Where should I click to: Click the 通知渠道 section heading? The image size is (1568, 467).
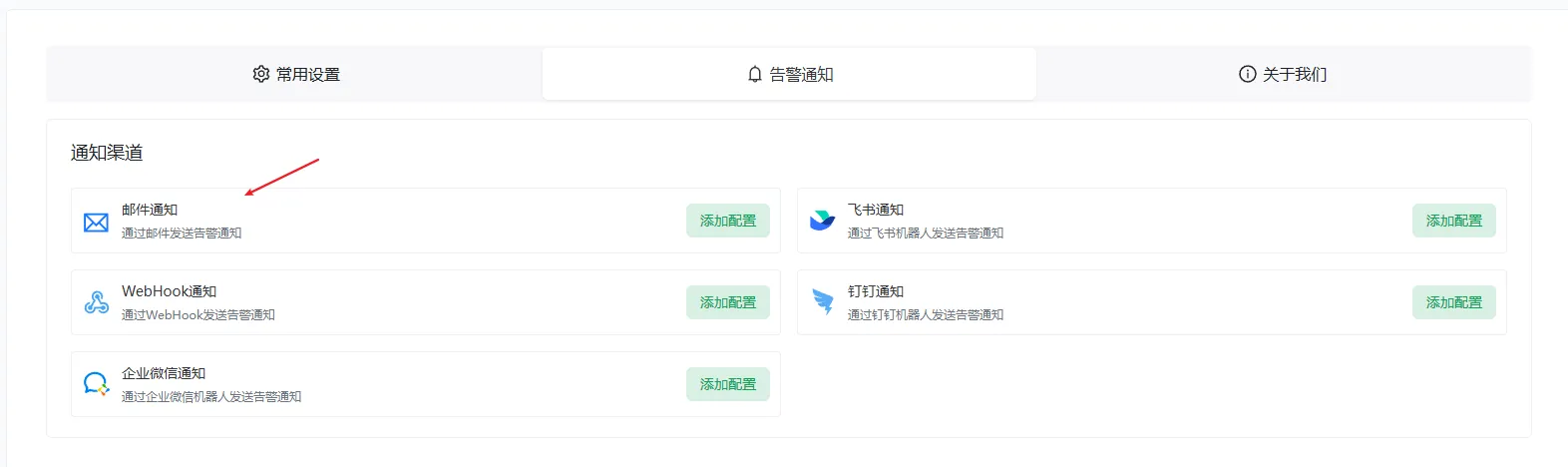[x=107, y=153]
